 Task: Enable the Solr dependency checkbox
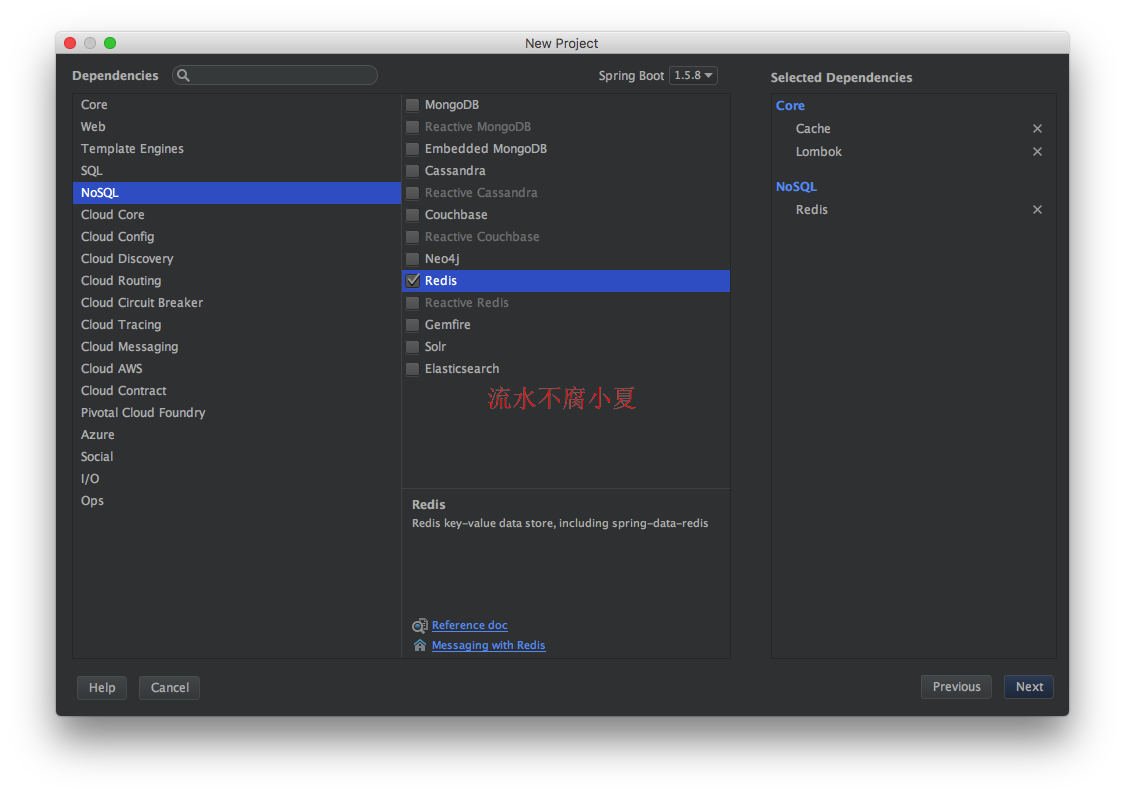tap(413, 347)
